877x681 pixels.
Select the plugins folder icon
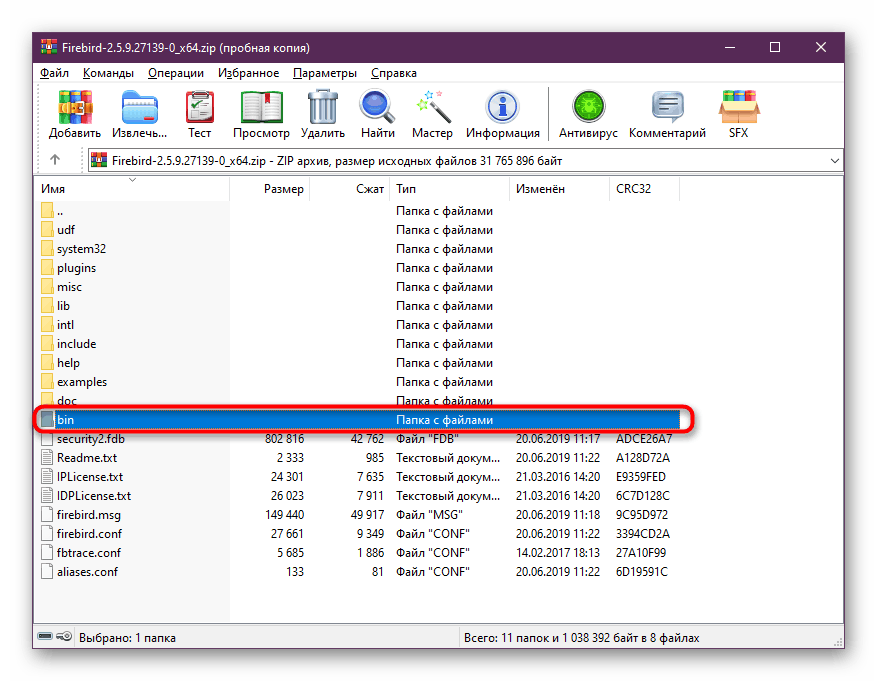[x=47, y=268]
